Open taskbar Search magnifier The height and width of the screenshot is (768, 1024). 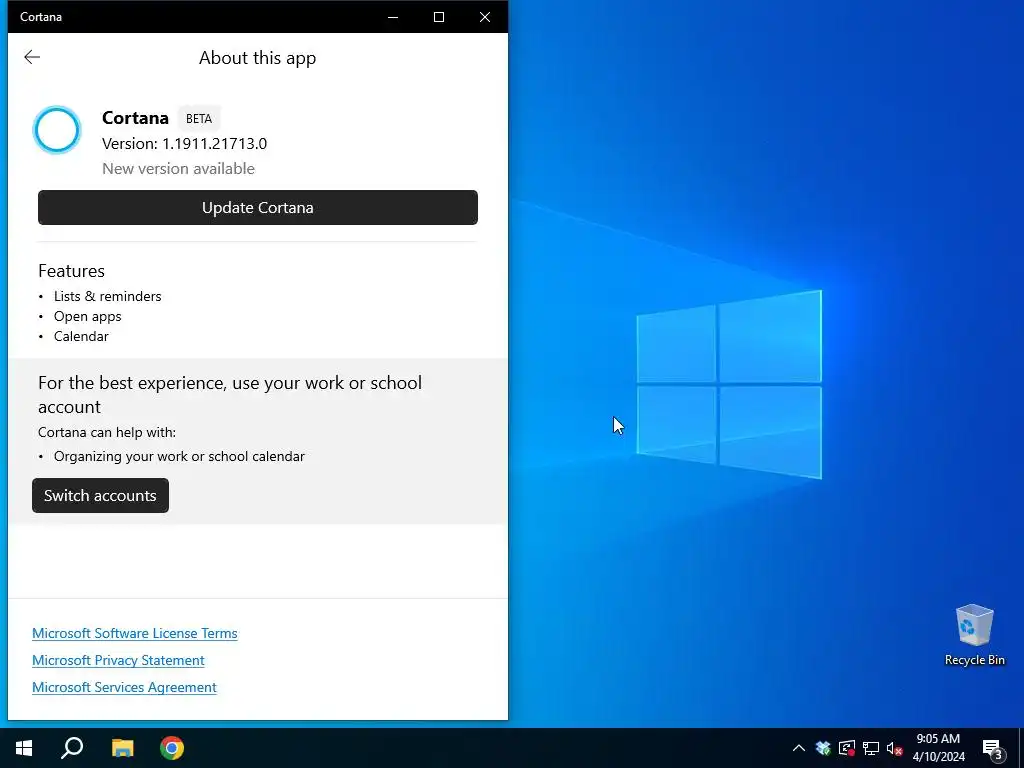72,748
